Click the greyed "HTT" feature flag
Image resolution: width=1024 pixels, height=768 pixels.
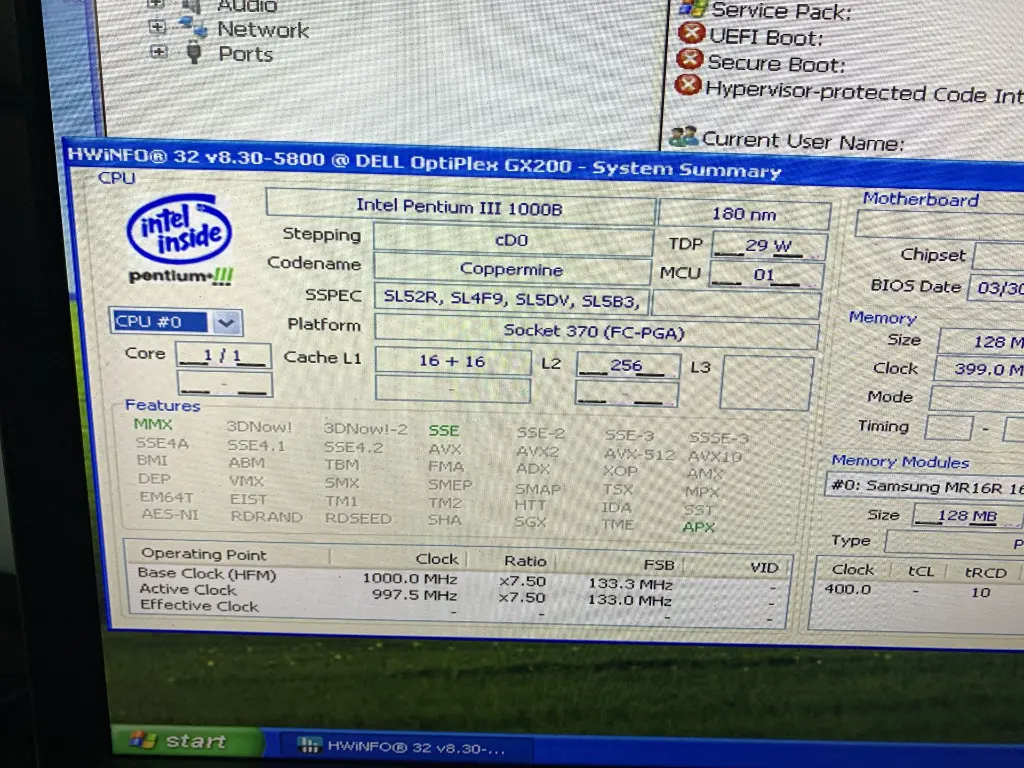click(530, 505)
